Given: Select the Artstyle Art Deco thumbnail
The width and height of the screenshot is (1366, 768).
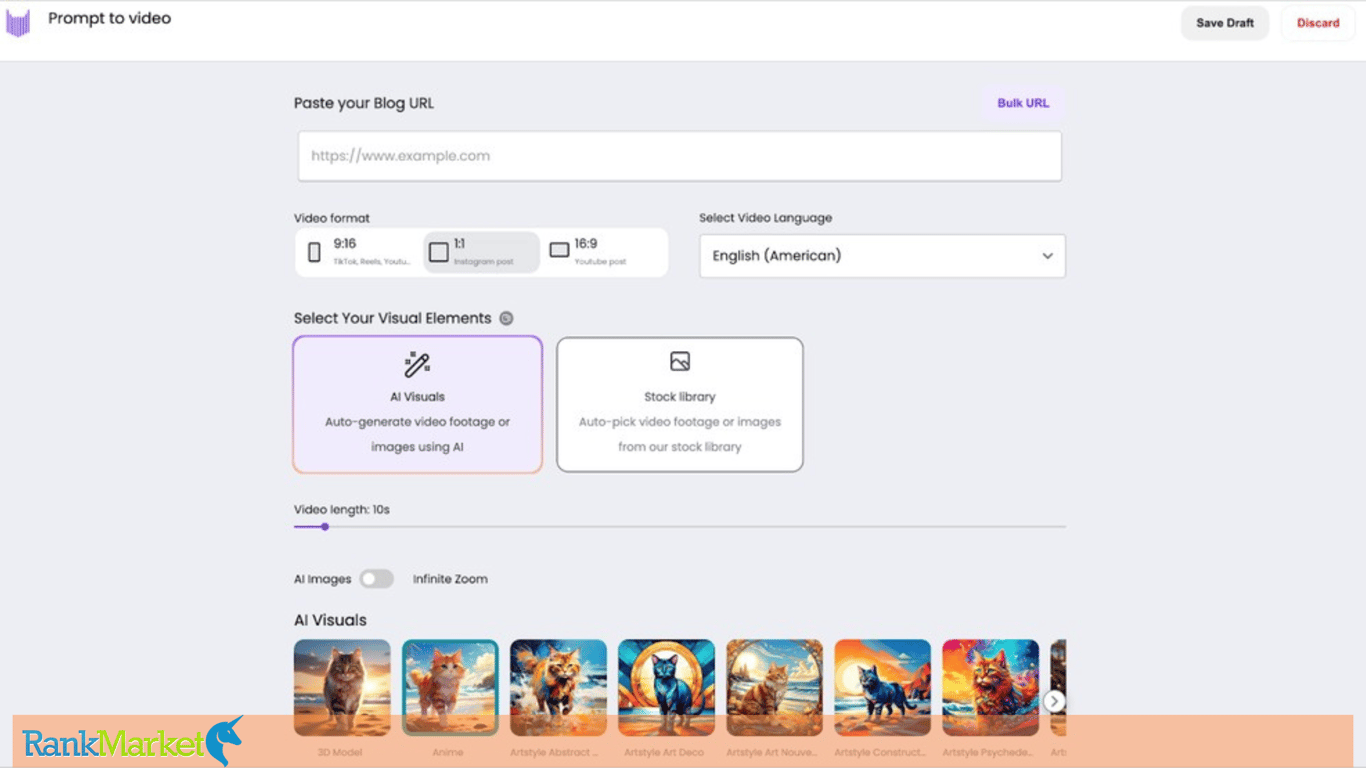Looking at the screenshot, I should 666,688.
